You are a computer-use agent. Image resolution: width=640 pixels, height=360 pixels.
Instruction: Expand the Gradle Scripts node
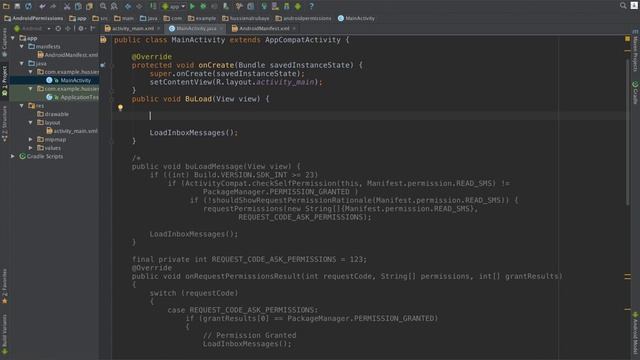(13, 156)
